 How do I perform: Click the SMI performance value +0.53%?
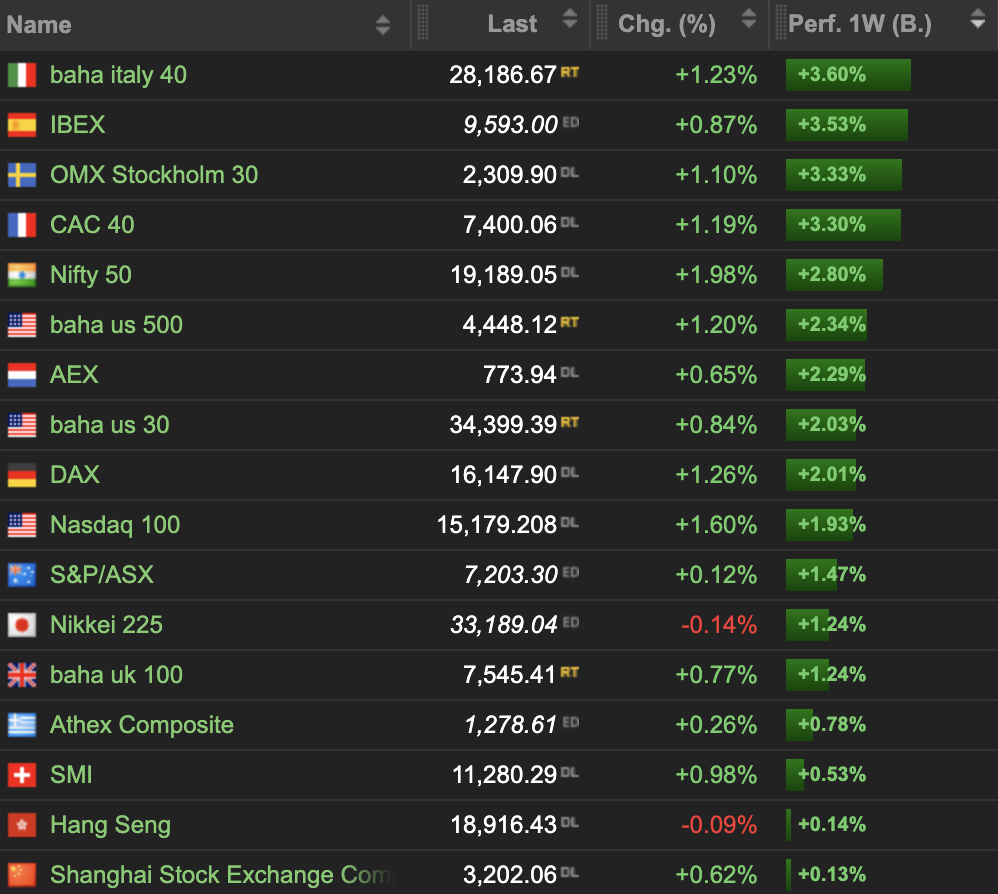coord(832,774)
